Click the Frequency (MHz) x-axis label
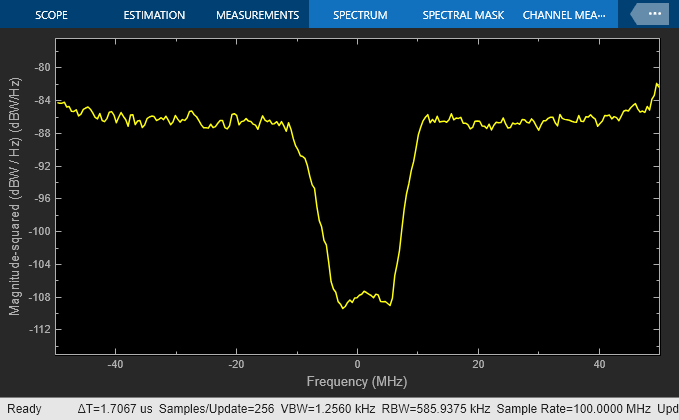This screenshot has height=420, width=679. point(357,381)
